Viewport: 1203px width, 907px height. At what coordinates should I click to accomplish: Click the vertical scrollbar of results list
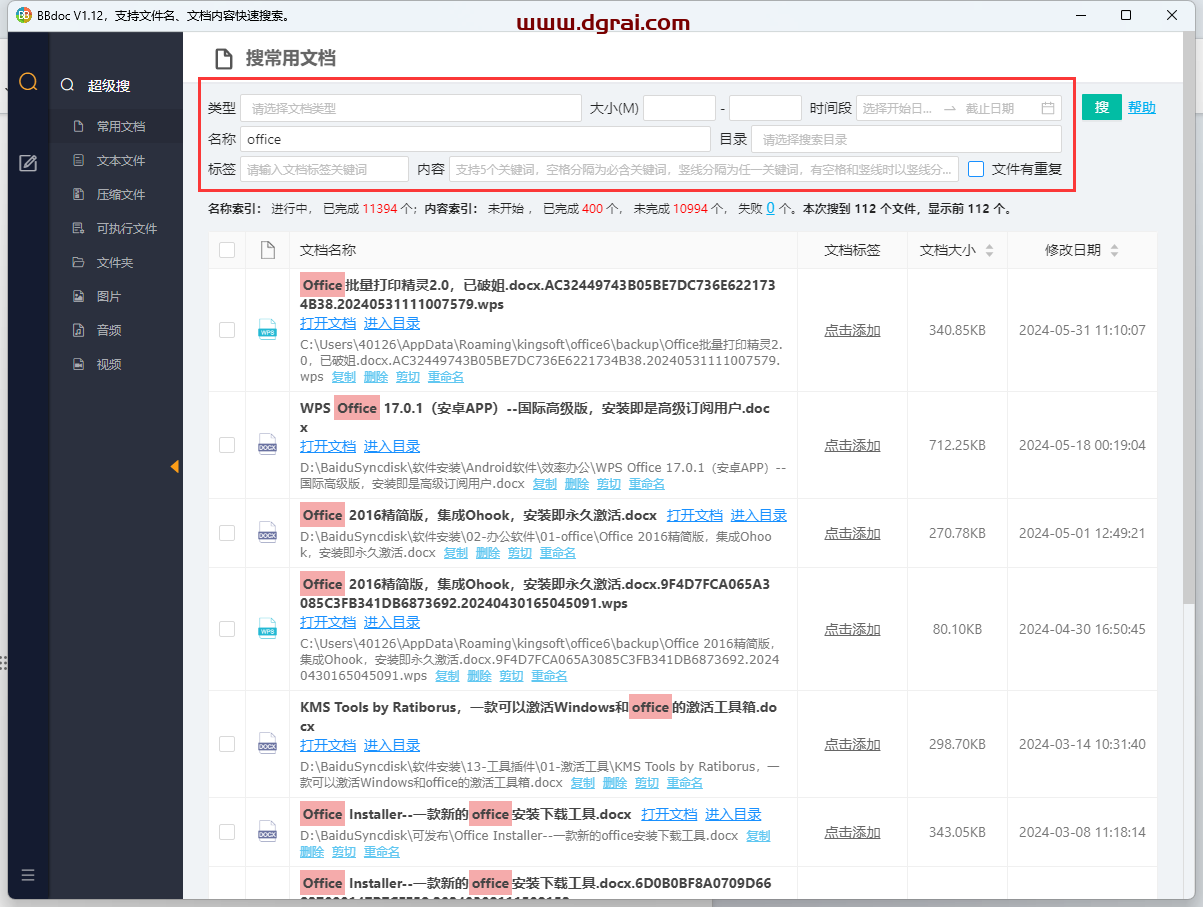point(1188,320)
